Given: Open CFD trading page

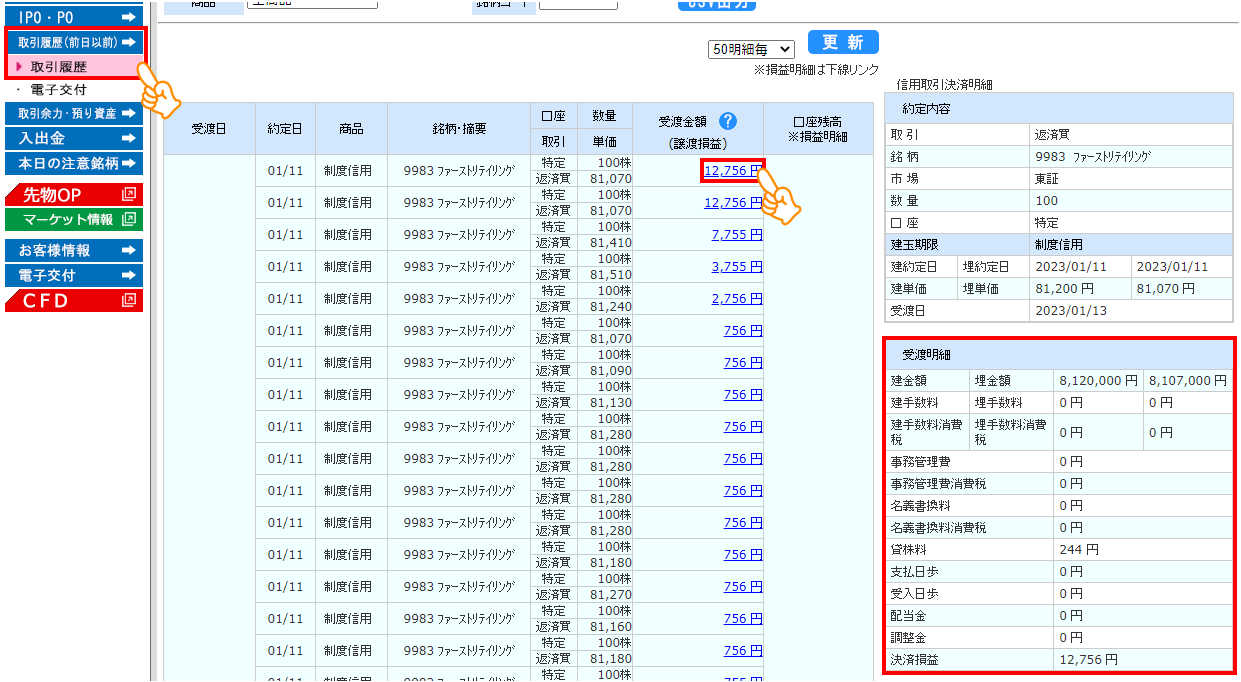Looking at the screenshot, I should coord(74,300).
